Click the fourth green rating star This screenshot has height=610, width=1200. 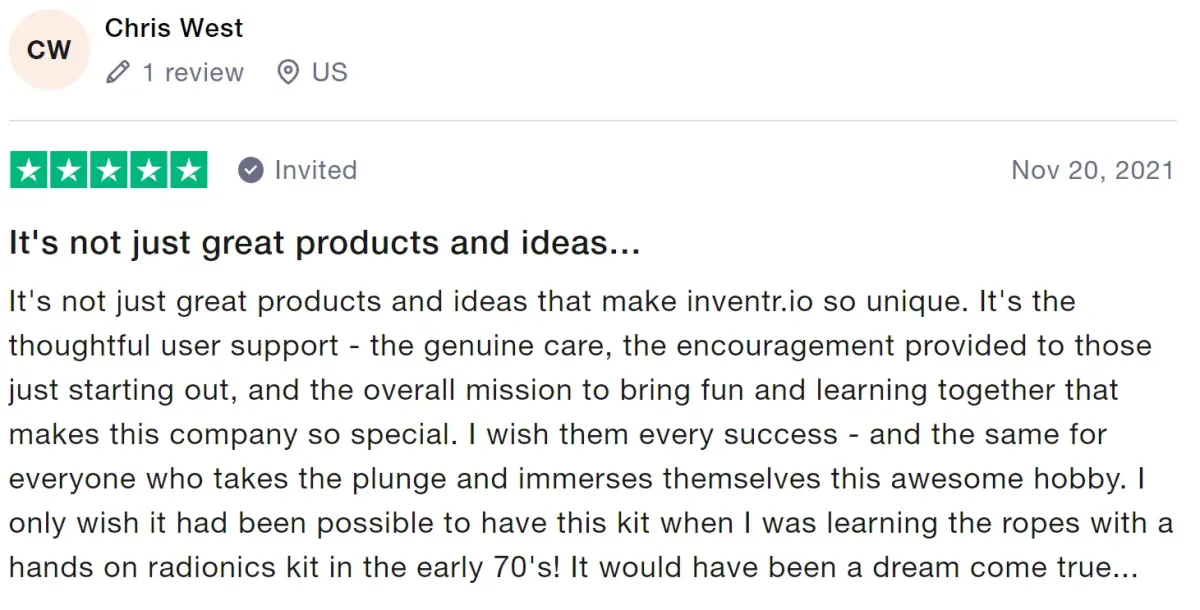pos(148,171)
